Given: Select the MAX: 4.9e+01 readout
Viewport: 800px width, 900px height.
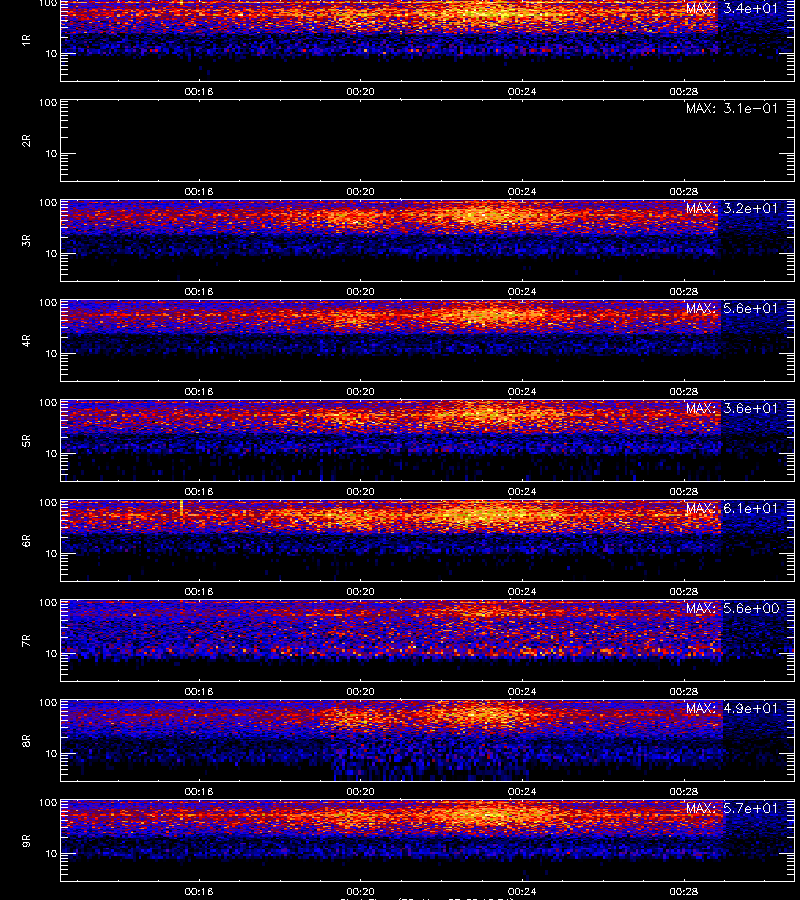Looking at the screenshot, I should [732, 708].
